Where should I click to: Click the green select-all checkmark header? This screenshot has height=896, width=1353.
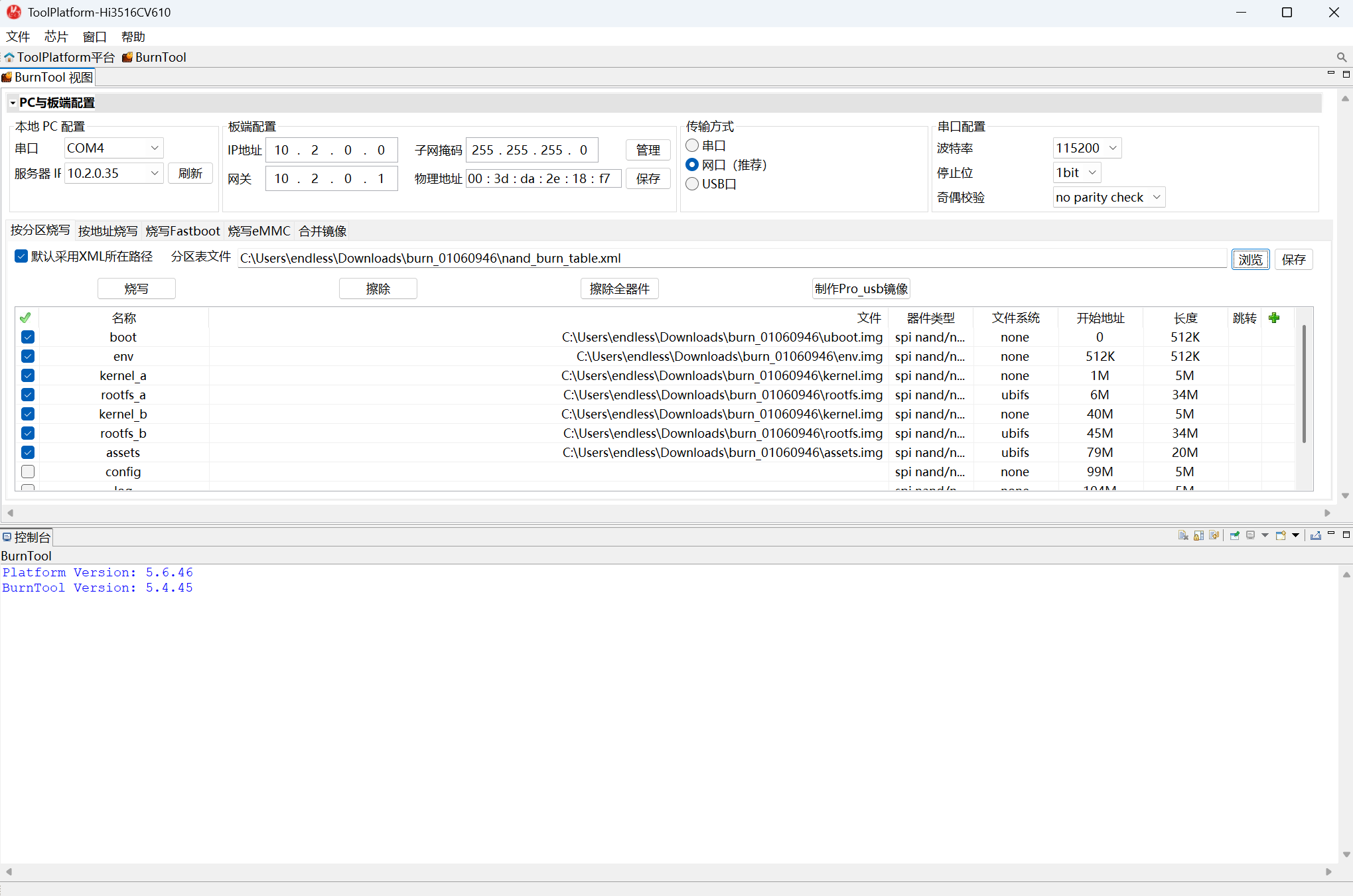(x=25, y=318)
